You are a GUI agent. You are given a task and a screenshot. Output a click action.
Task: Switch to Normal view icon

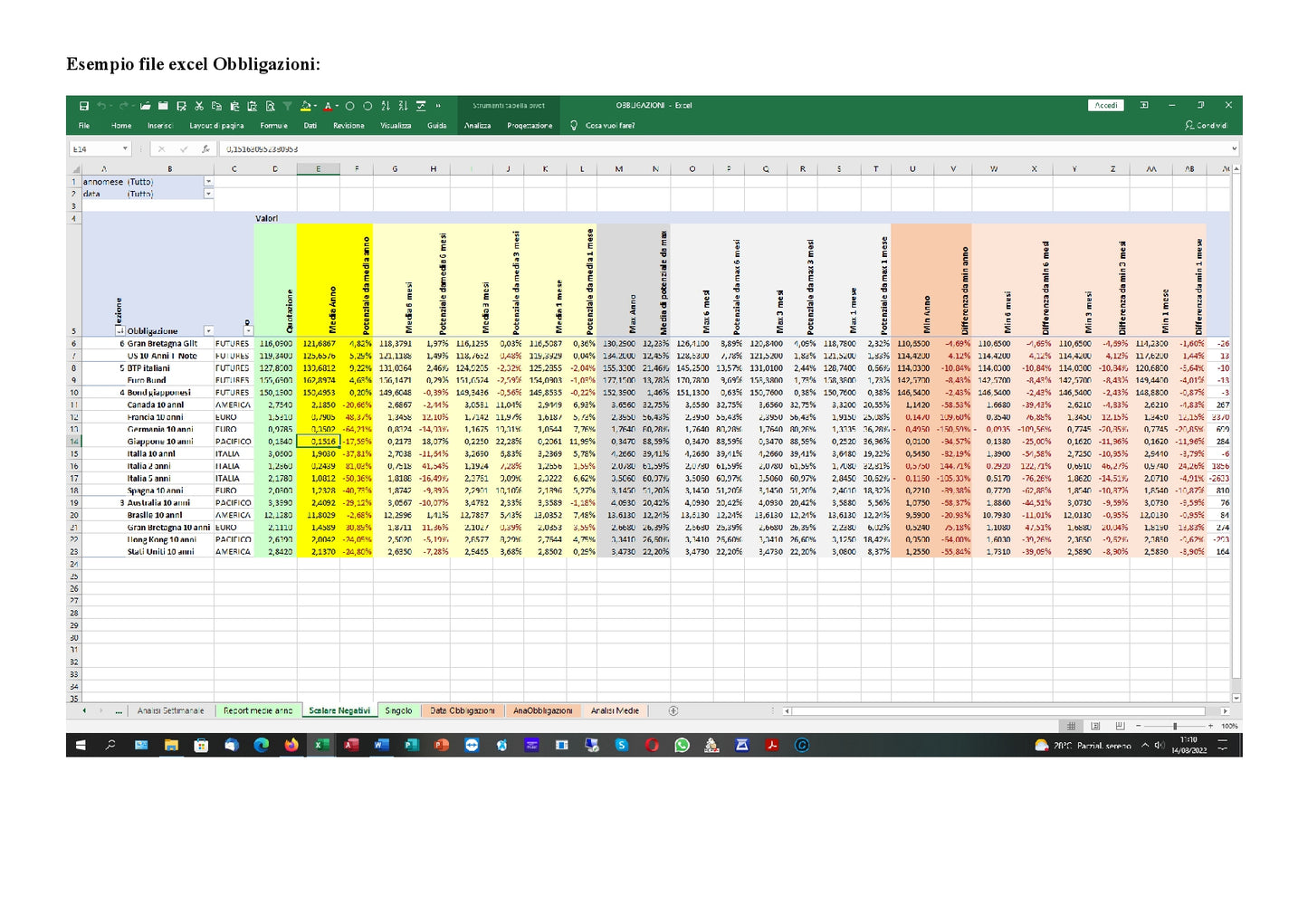coord(1072,726)
